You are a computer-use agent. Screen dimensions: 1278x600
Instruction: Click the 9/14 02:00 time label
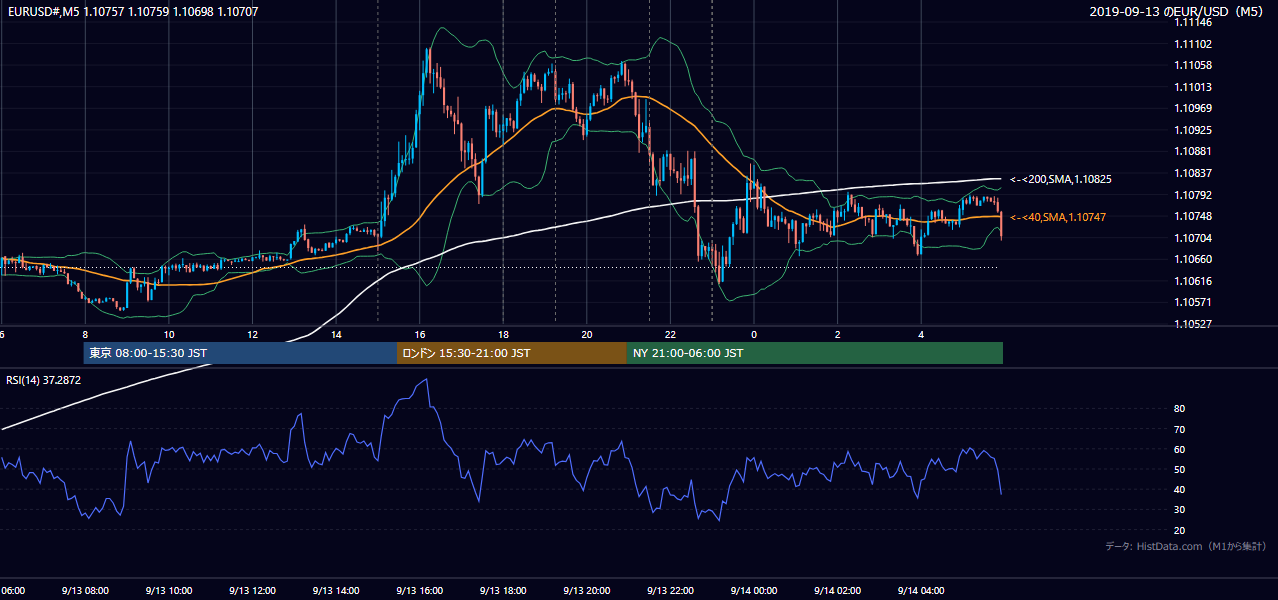(x=837, y=591)
